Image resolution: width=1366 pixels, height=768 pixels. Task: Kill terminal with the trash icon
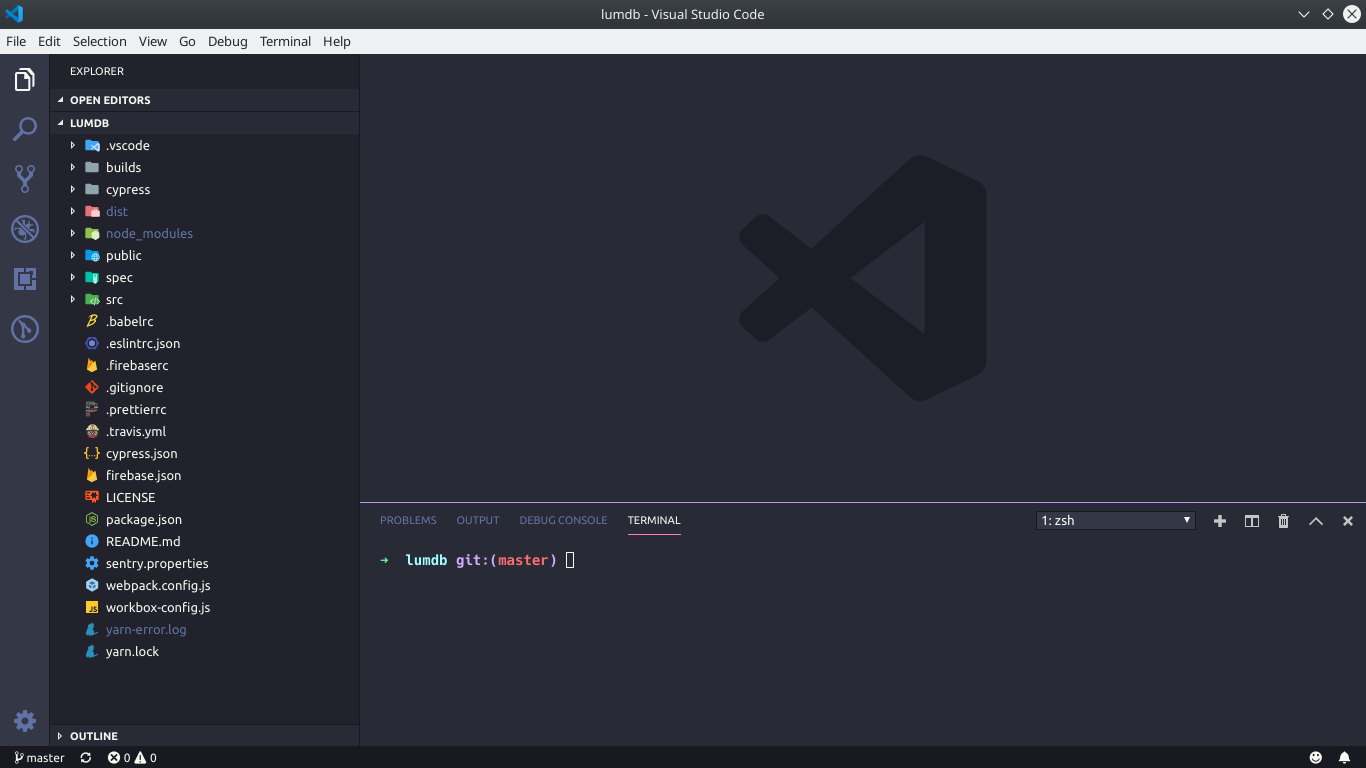click(x=1284, y=521)
